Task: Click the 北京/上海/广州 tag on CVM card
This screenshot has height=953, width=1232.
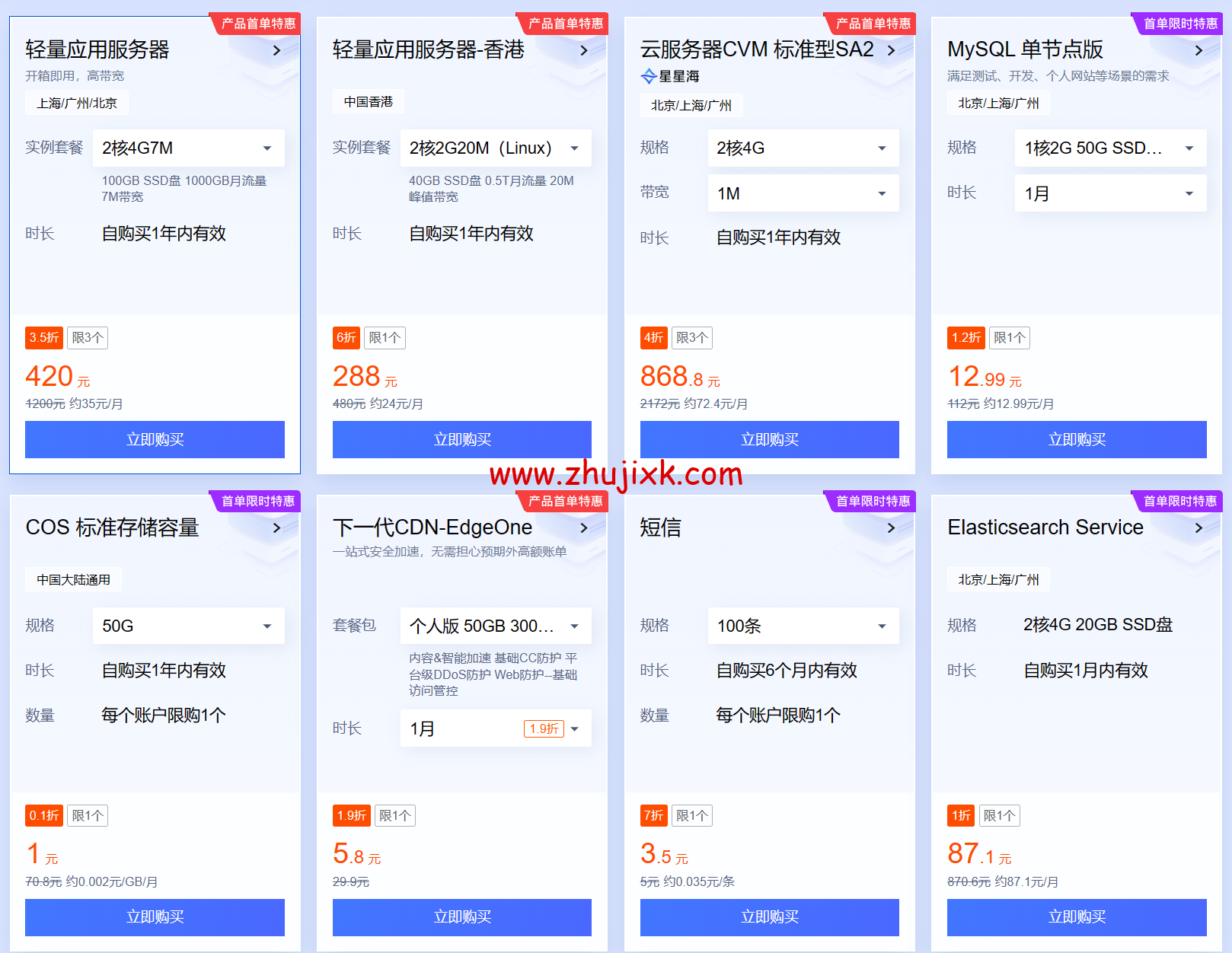Action: pos(691,105)
